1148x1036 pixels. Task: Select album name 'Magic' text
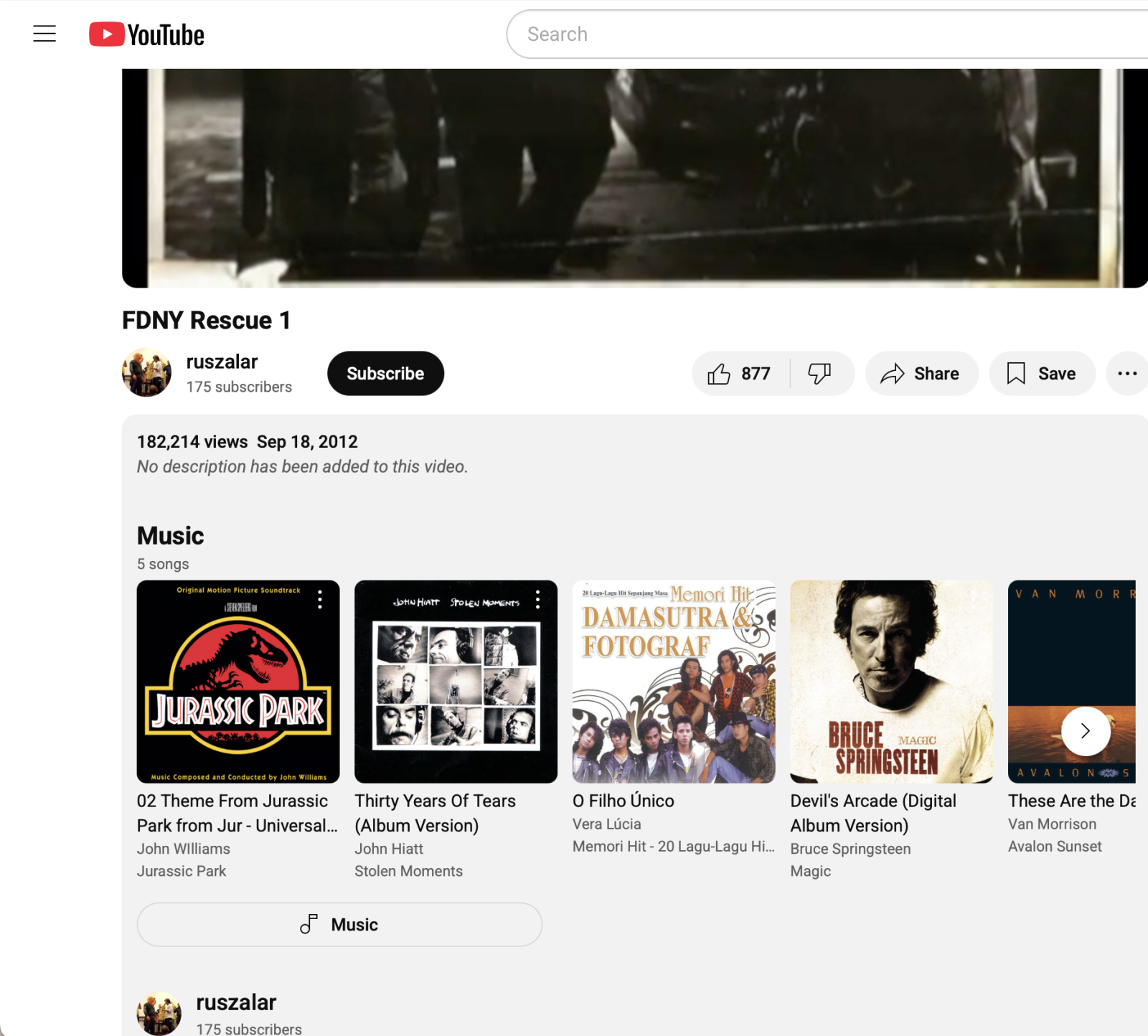click(811, 871)
